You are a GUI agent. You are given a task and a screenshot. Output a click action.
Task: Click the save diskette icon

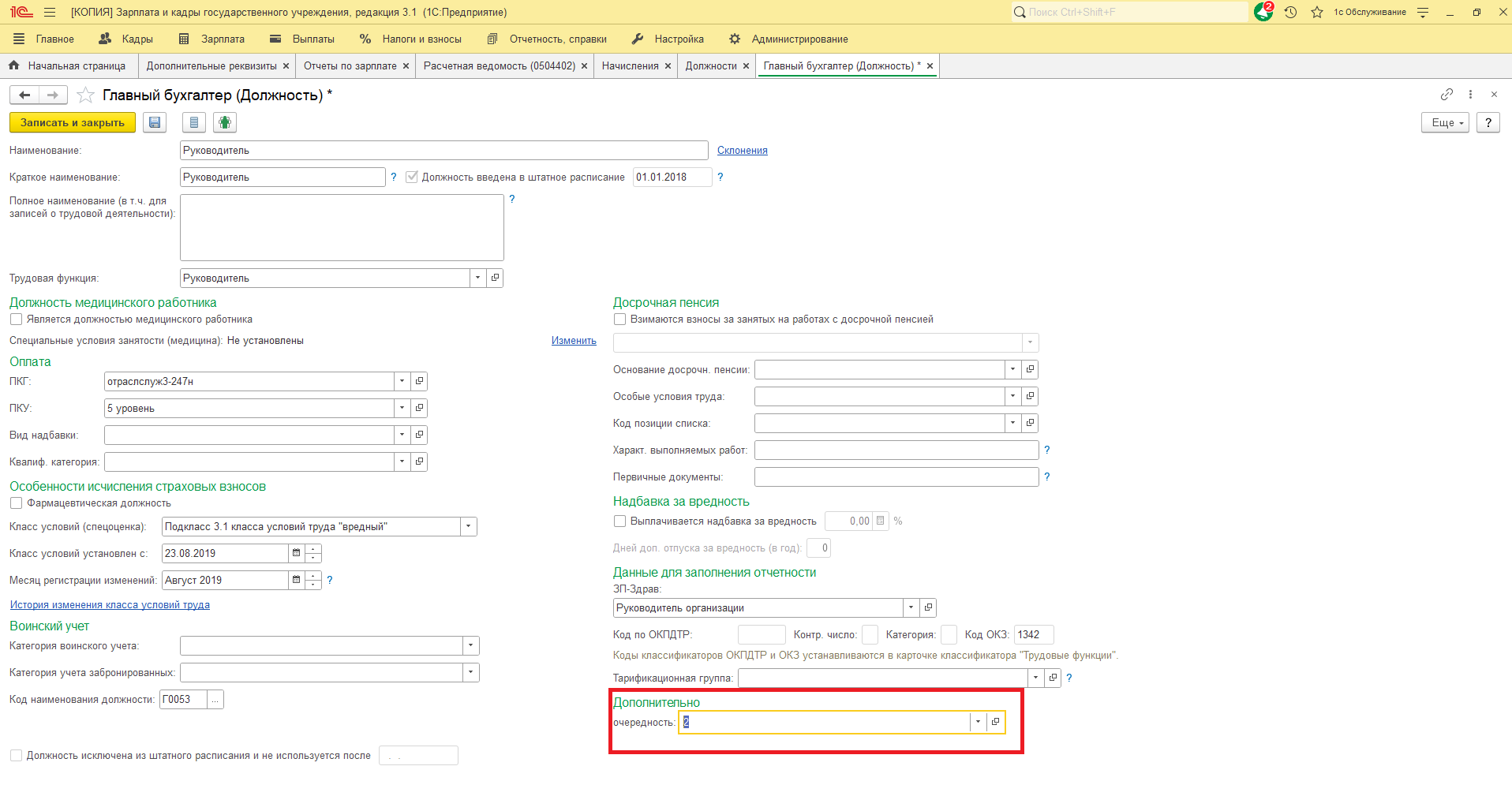(155, 122)
